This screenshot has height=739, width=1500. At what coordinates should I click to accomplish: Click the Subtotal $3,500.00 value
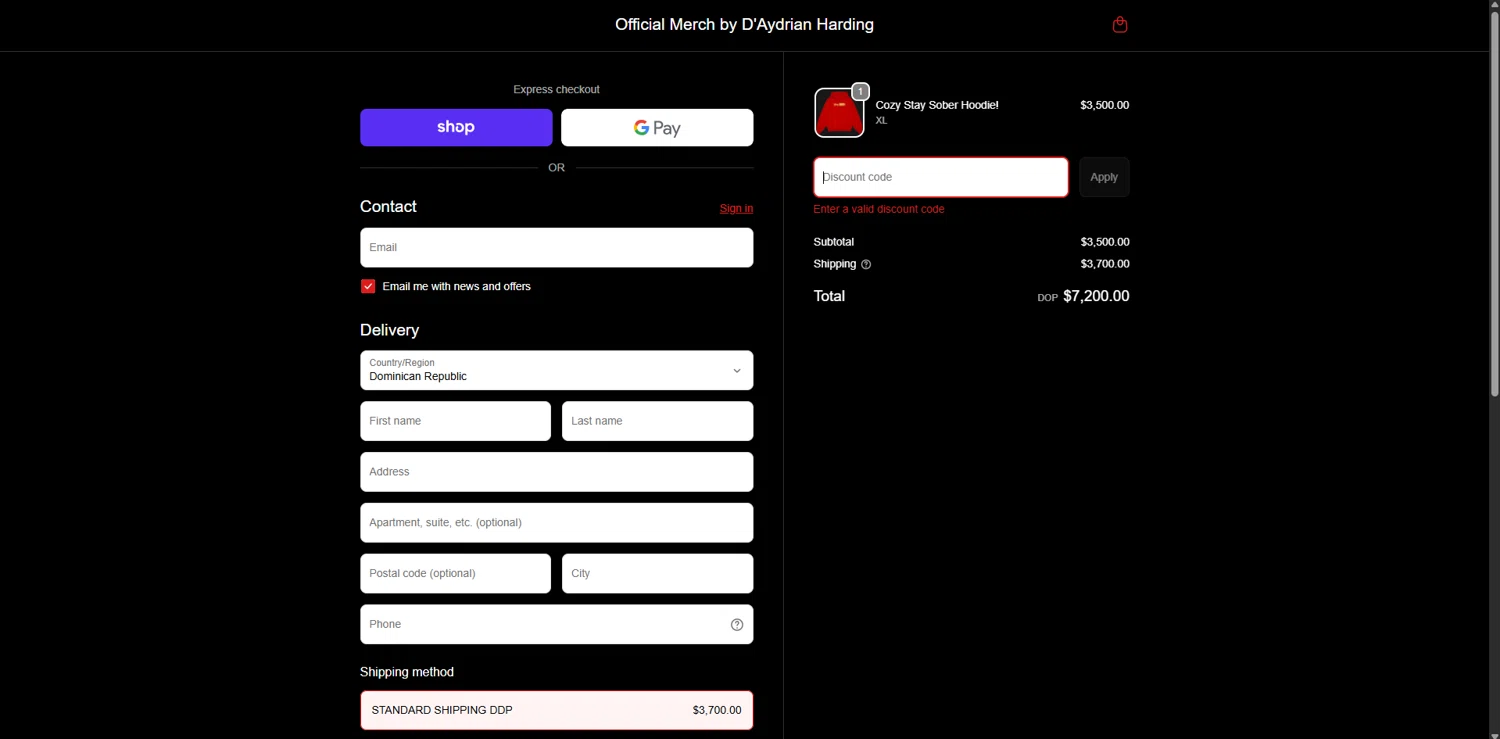coord(1105,242)
